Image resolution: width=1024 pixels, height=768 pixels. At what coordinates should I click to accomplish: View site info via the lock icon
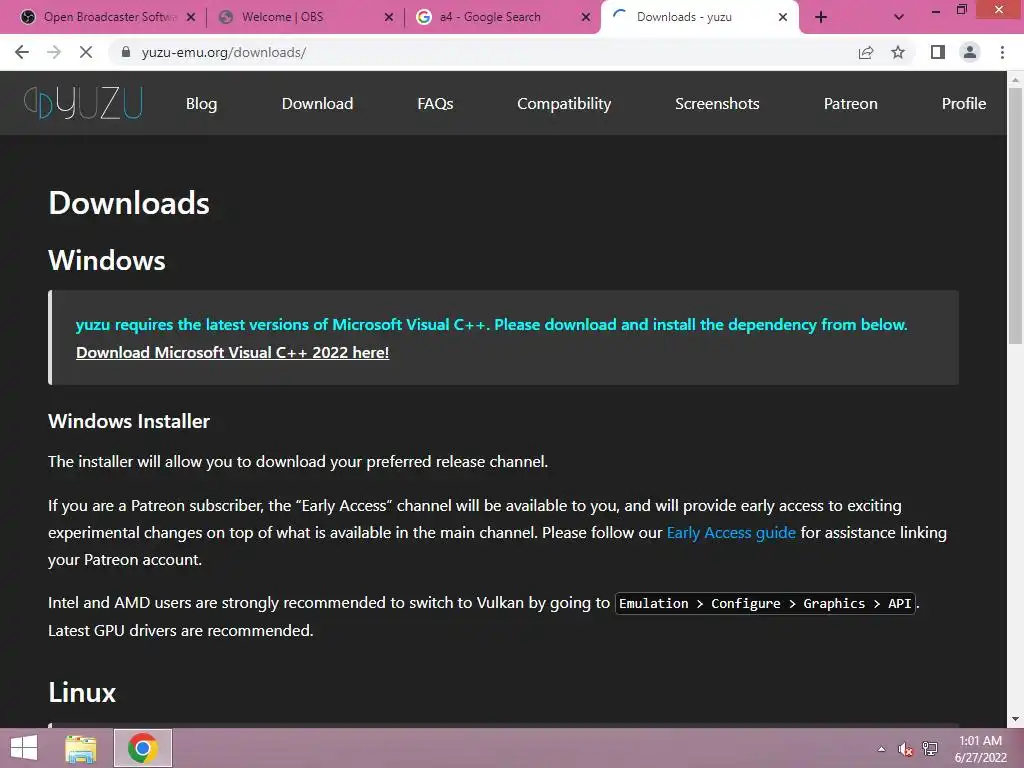coord(126,52)
